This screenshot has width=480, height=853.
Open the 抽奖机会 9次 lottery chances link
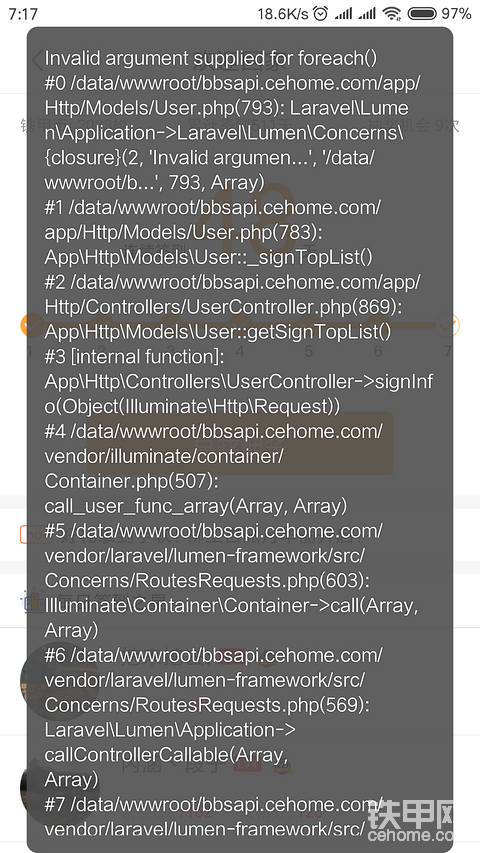(414, 125)
